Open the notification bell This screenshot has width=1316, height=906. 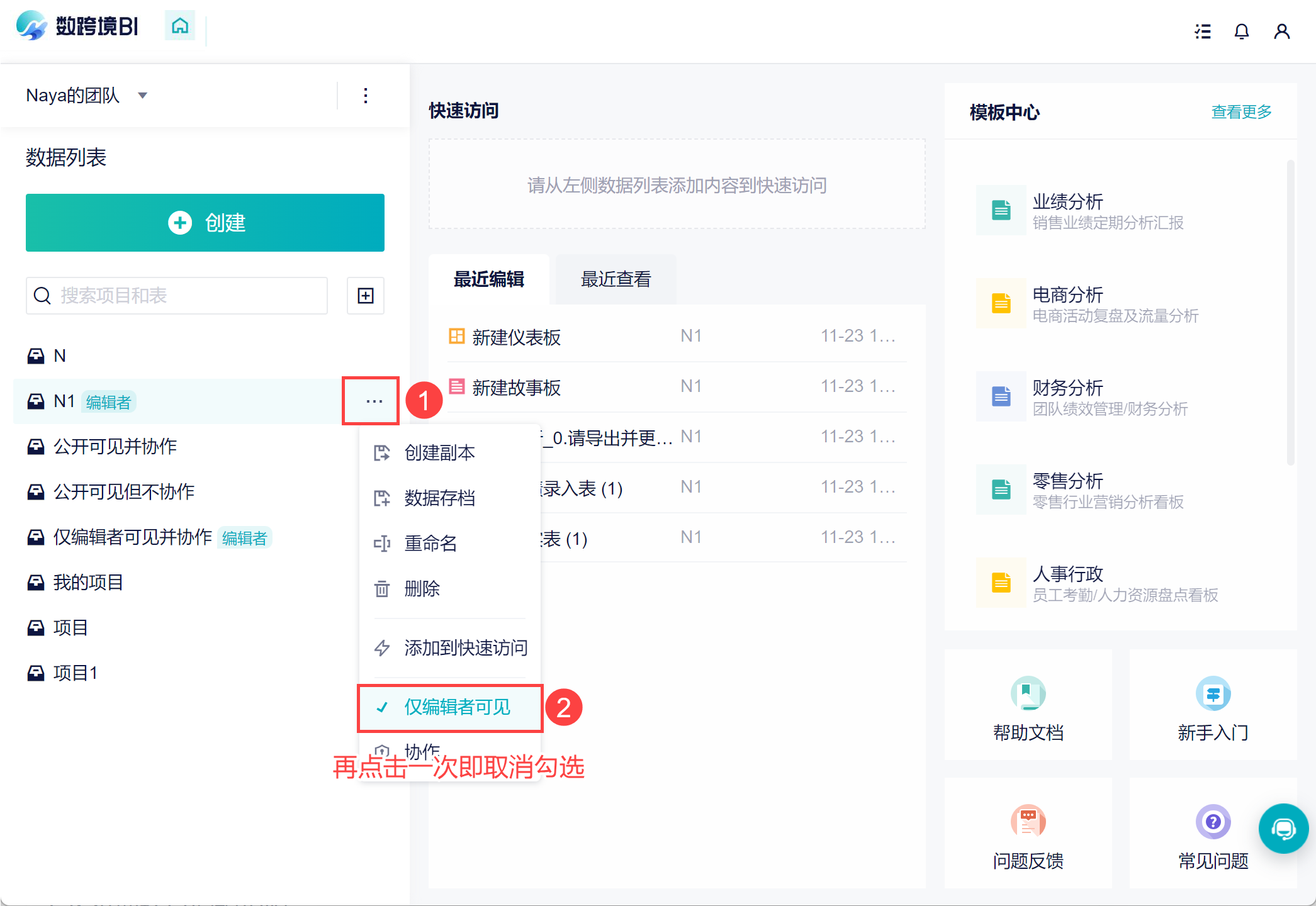1241,31
